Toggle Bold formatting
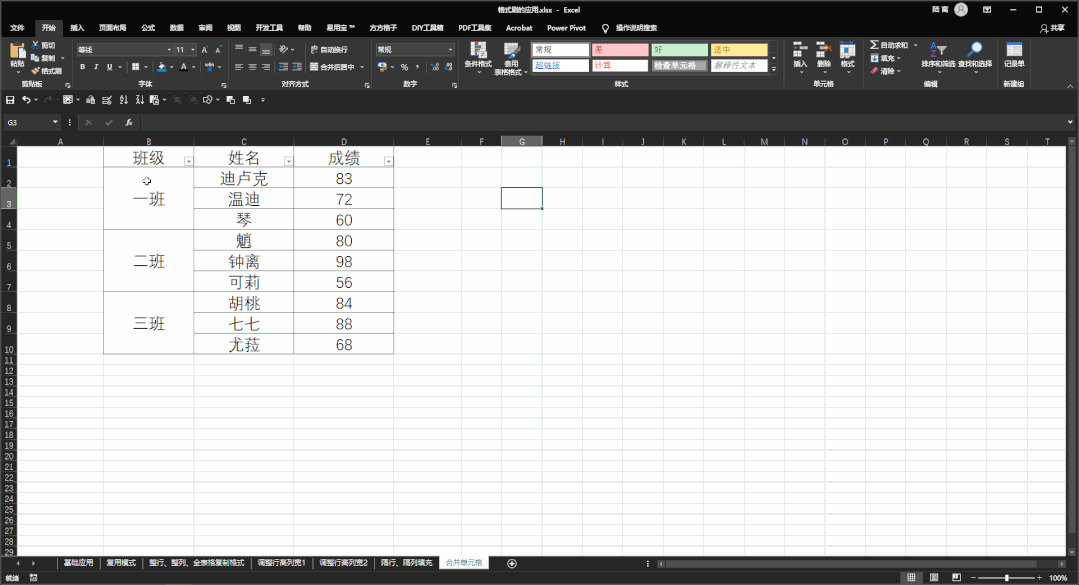The width and height of the screenshot is (1079, 585). [83, 67]
